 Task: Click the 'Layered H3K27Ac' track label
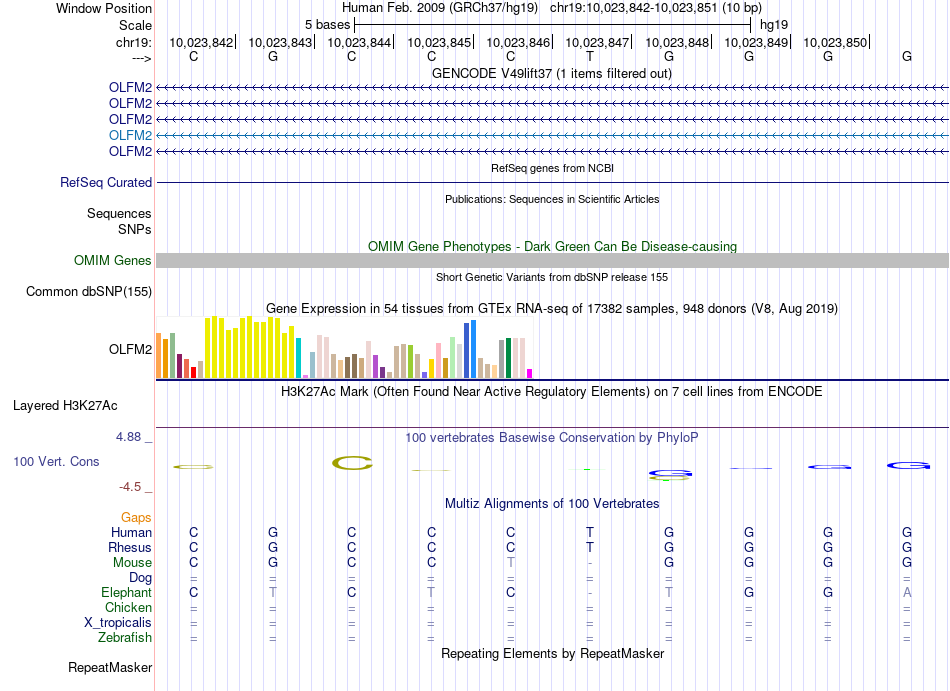pyautogui.click(x=65, y=406)
